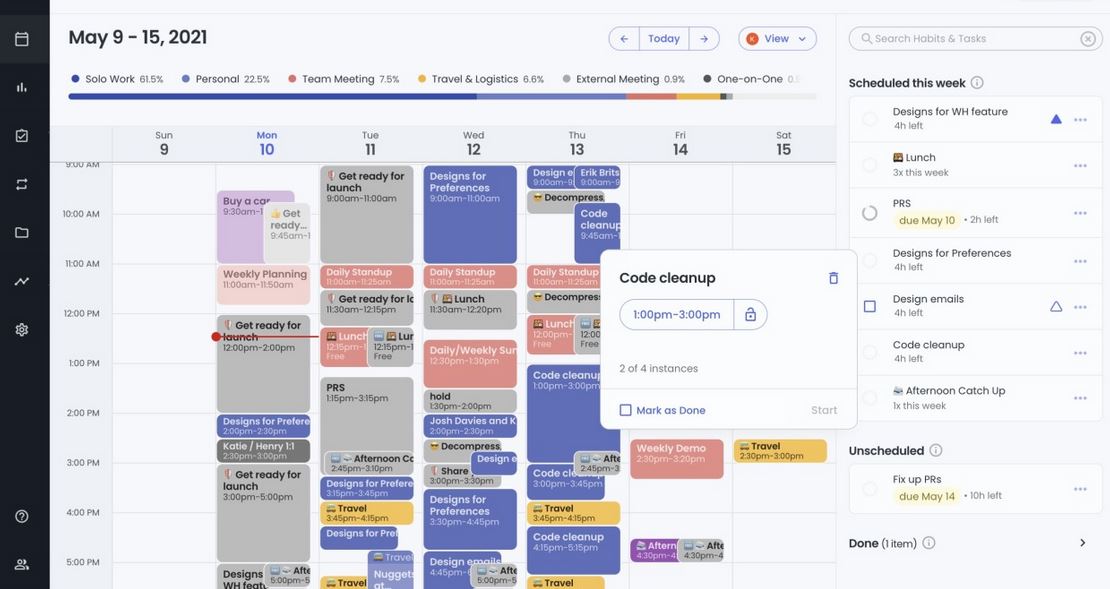Viewport: 1110px width, 589px height.
Task: Toggle completion circle for Afternoon Catch Up
Action: 870,398
